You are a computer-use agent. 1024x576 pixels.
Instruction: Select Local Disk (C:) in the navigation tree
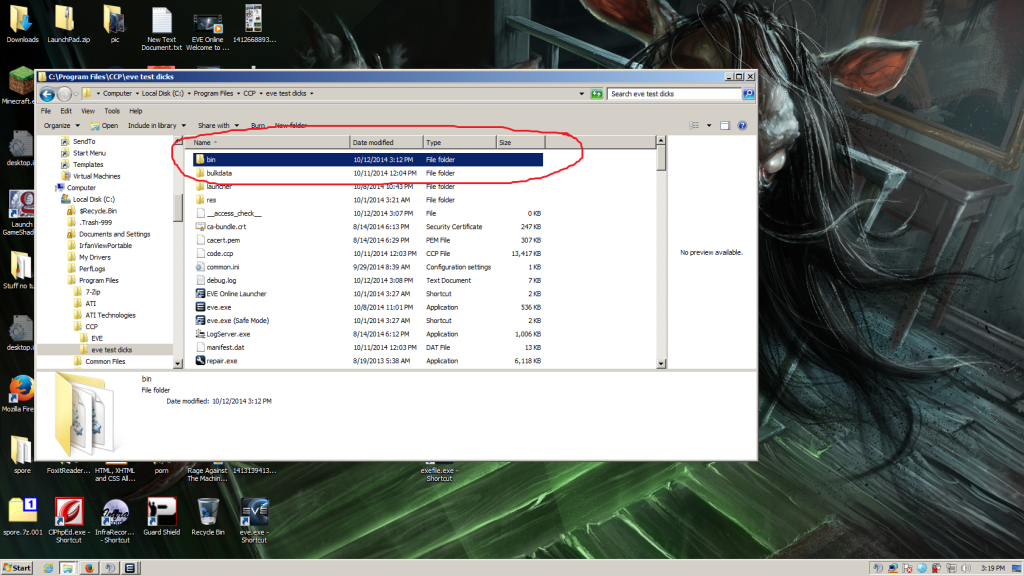click(93, 199)
